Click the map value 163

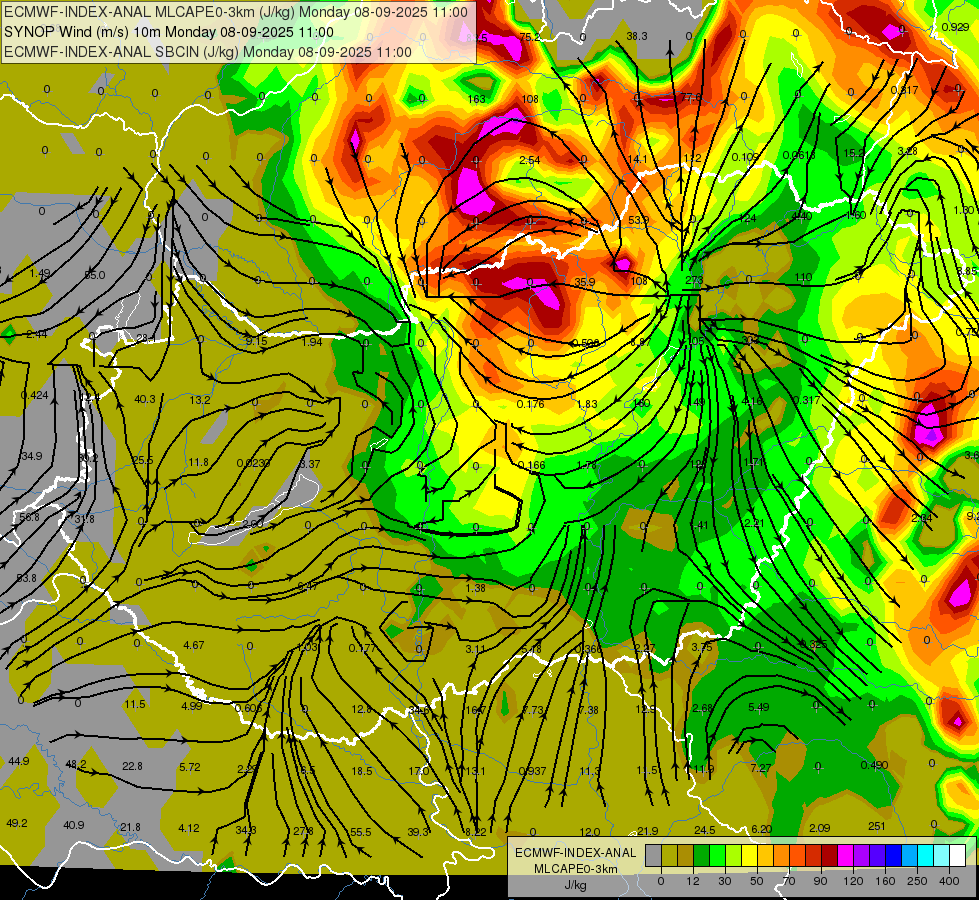tap(476, 99)
